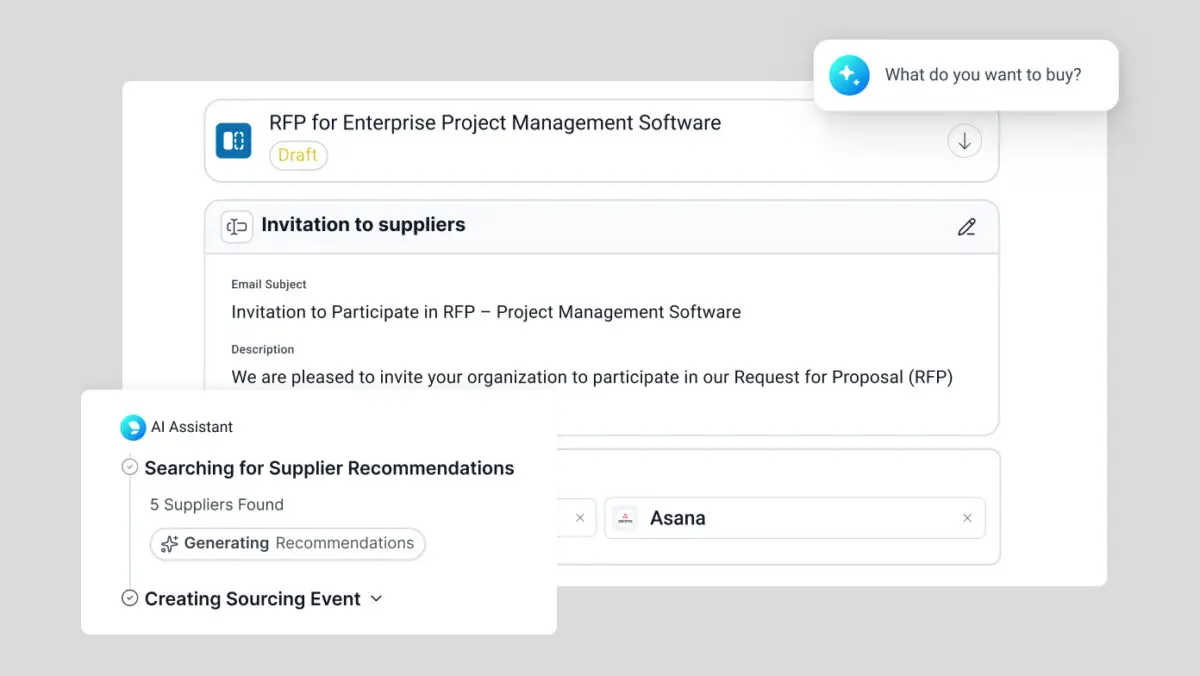Expand the Creating Sourcing Event chevron
This screenshot has height=676, width=1200.
[377, 598]
